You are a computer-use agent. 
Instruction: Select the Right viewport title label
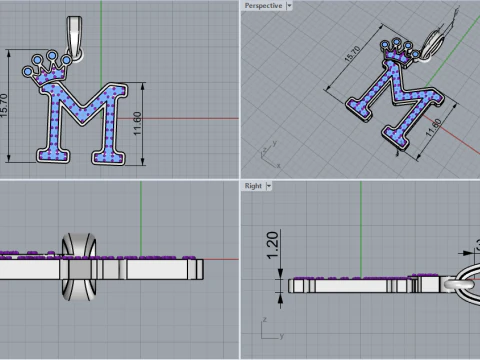click(x=253, y=186)
